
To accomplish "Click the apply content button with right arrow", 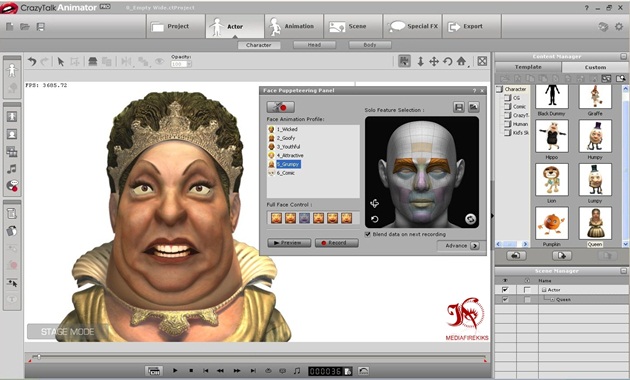I will tap(562, 255).
